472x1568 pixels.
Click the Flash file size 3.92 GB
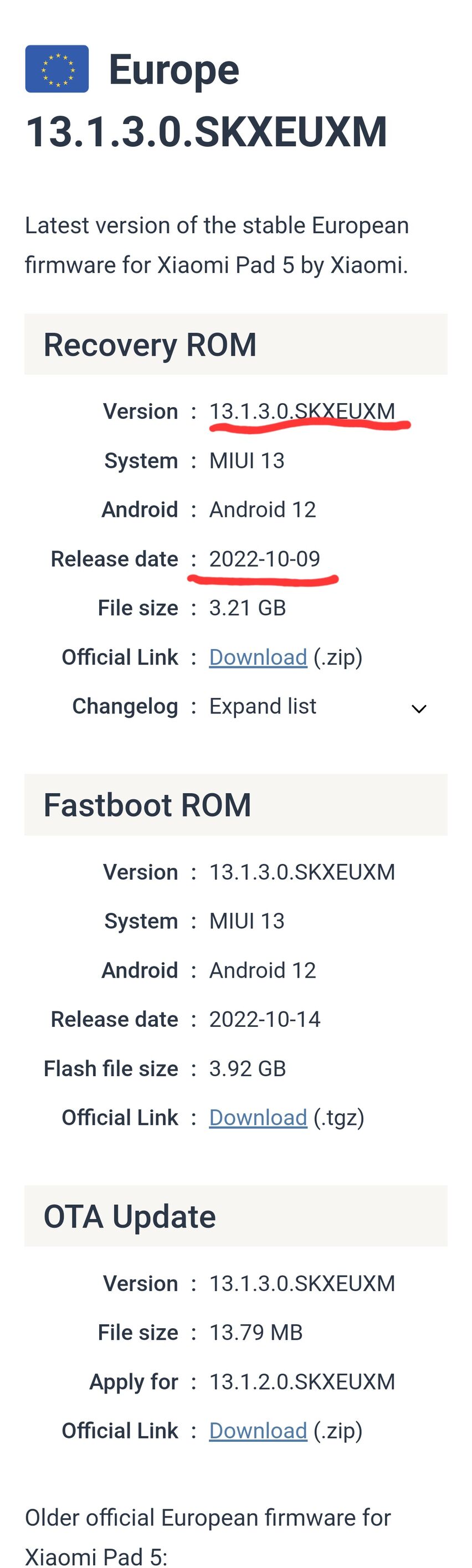[x=247, y=1068]
